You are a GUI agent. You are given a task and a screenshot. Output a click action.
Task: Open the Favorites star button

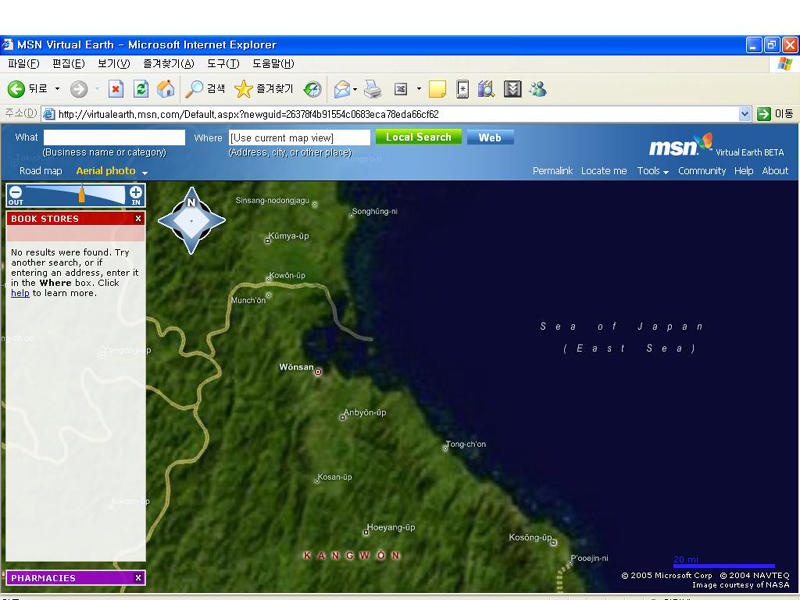tap(243, 89)
